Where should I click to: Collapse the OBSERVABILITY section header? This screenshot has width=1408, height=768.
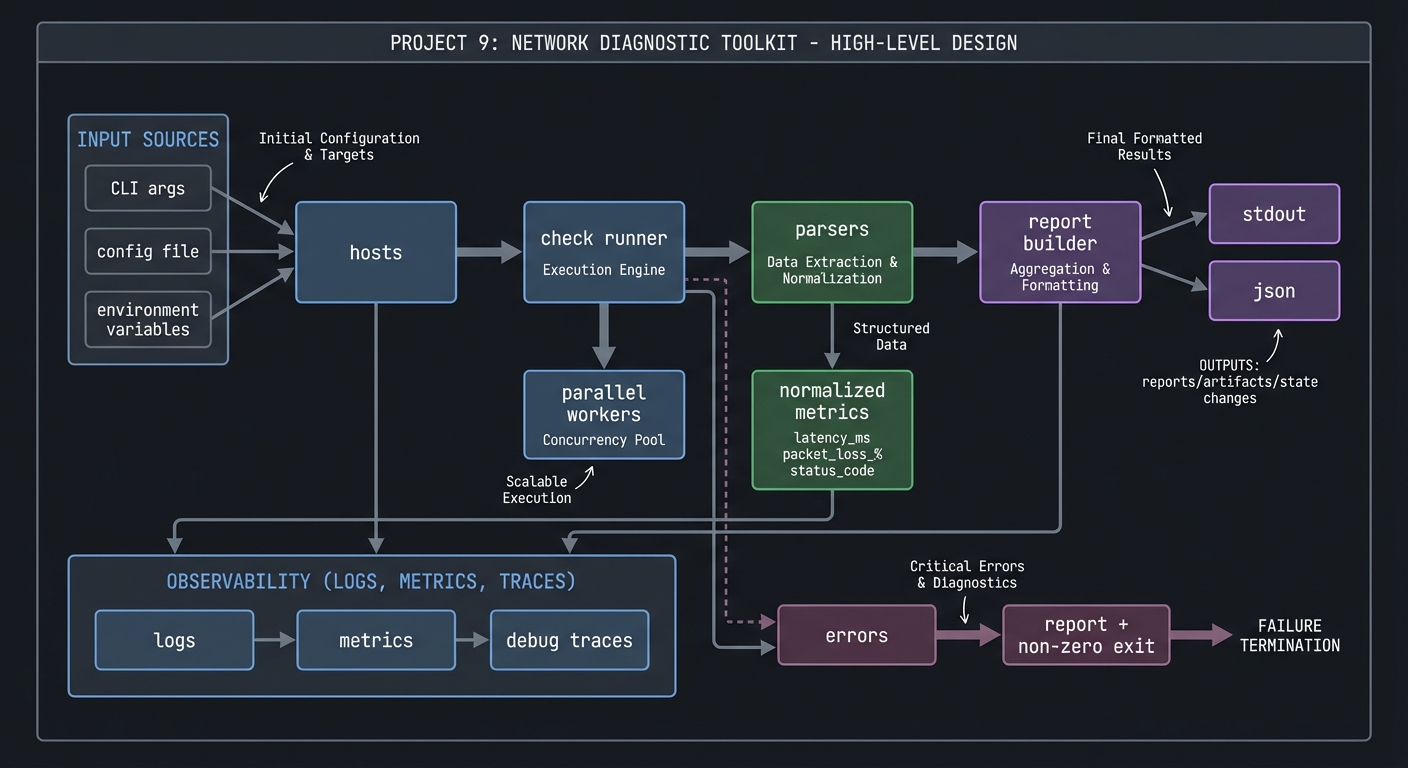pos(371,581)
